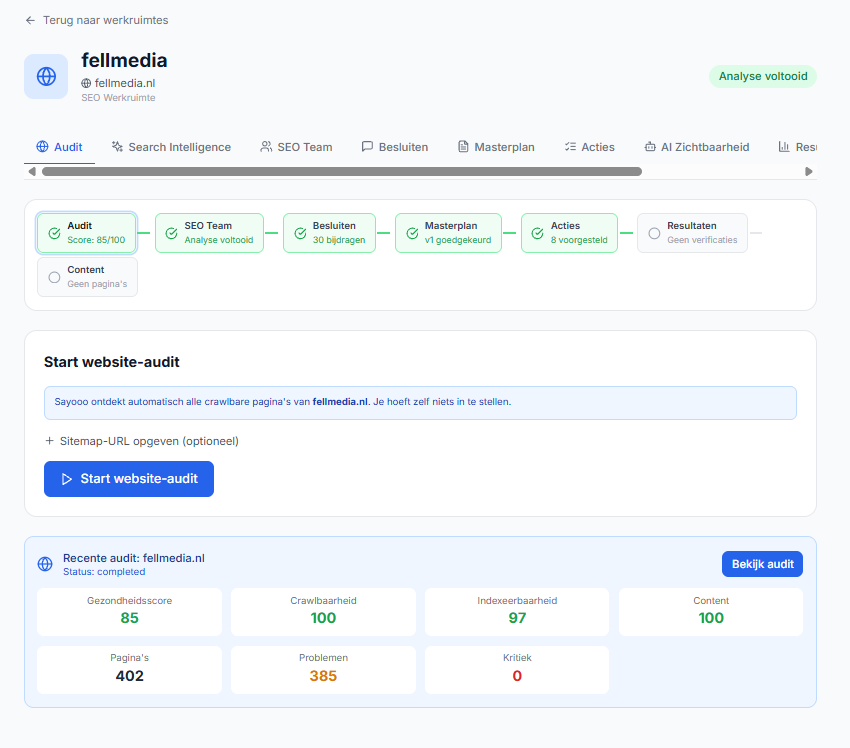Select the Content Geen pagina's step
The height and width of the screenshot is (748, 850).
(87, 277)
